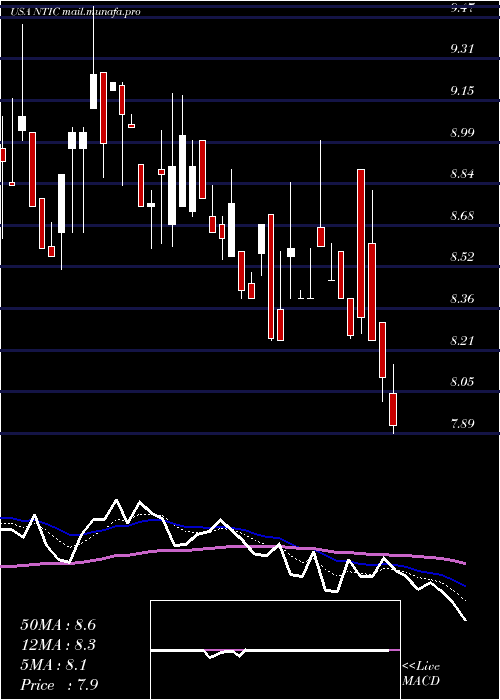Click the 9.31 price axis label
500x700 pixels.
point(462,49)
